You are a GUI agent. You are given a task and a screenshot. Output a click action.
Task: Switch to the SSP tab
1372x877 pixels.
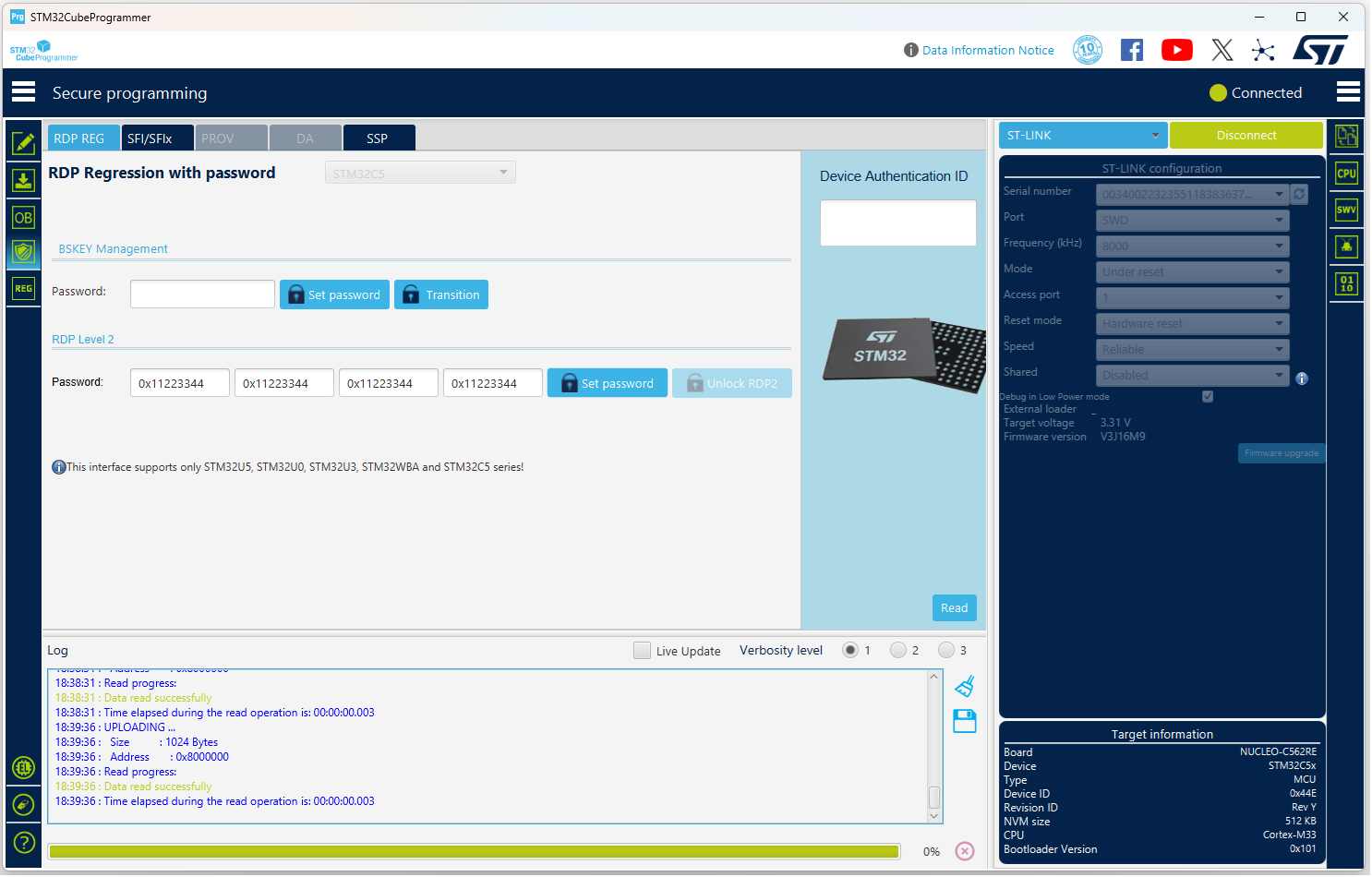(x=379, y=138)
